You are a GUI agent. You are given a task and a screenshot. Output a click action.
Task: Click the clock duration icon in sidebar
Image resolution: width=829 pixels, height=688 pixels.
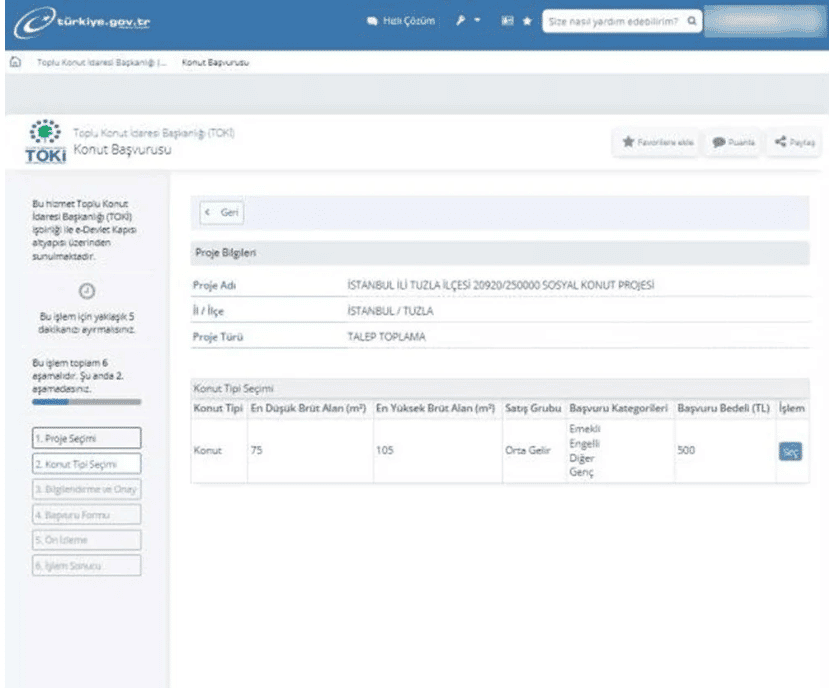click(x=87, y=291)
